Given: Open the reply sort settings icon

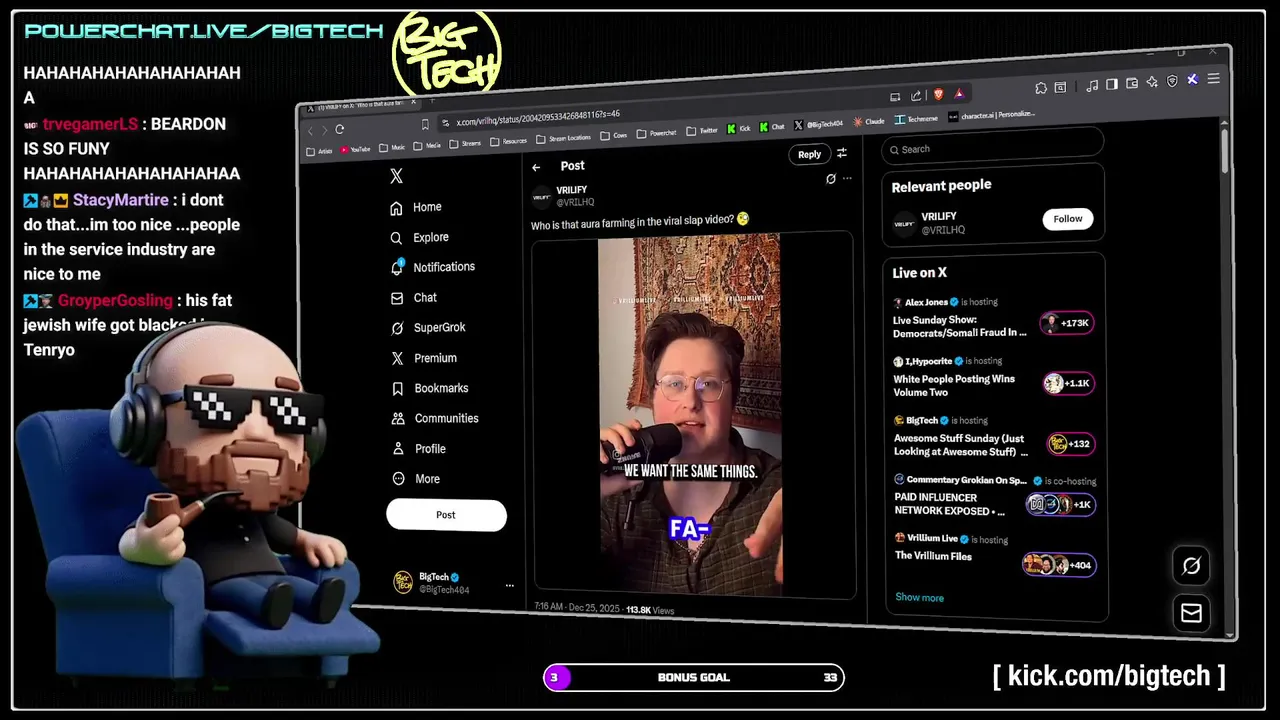Looking at the screenshot, I should point(842,153).
